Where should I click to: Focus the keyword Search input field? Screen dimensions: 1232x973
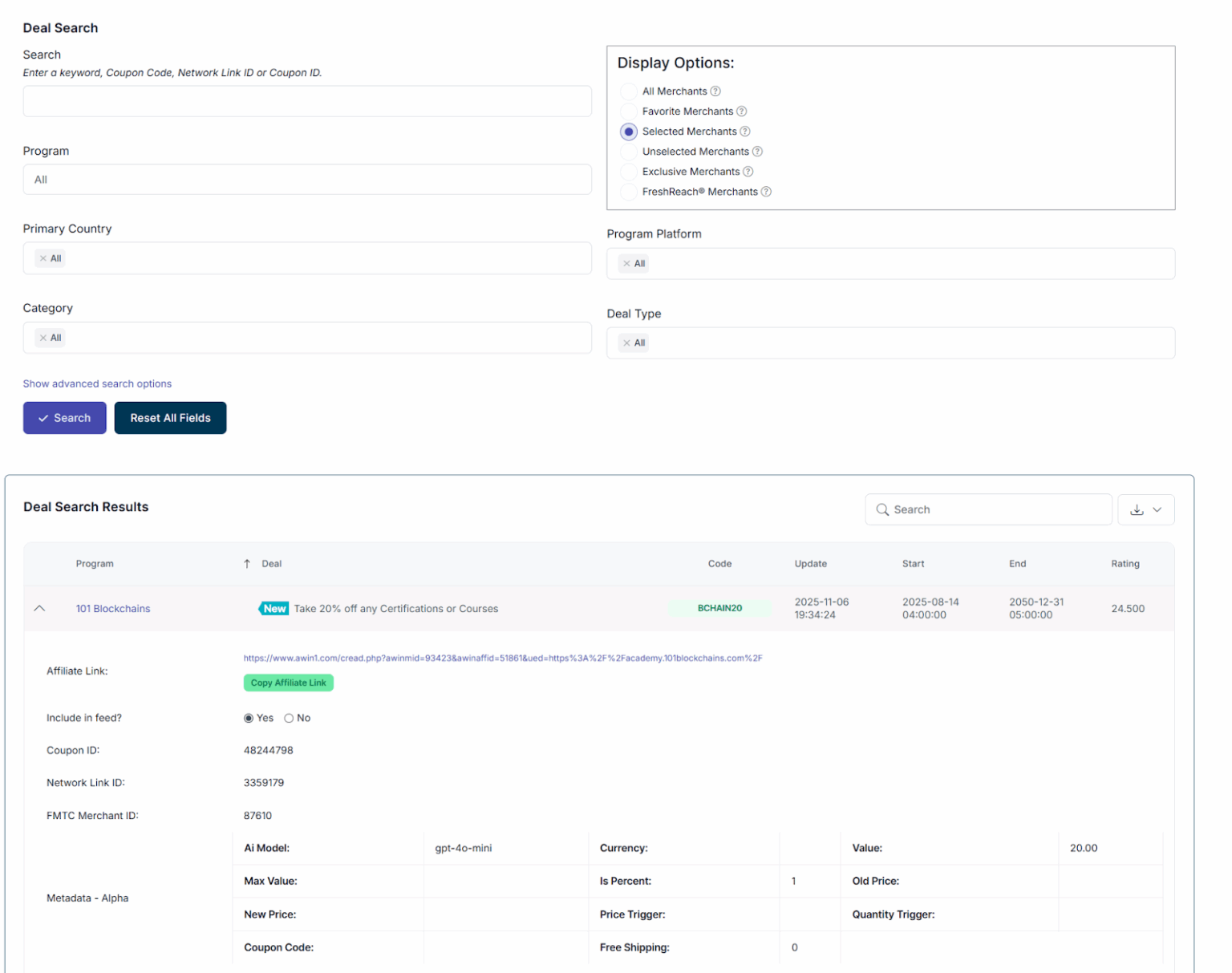pos(307,102)
